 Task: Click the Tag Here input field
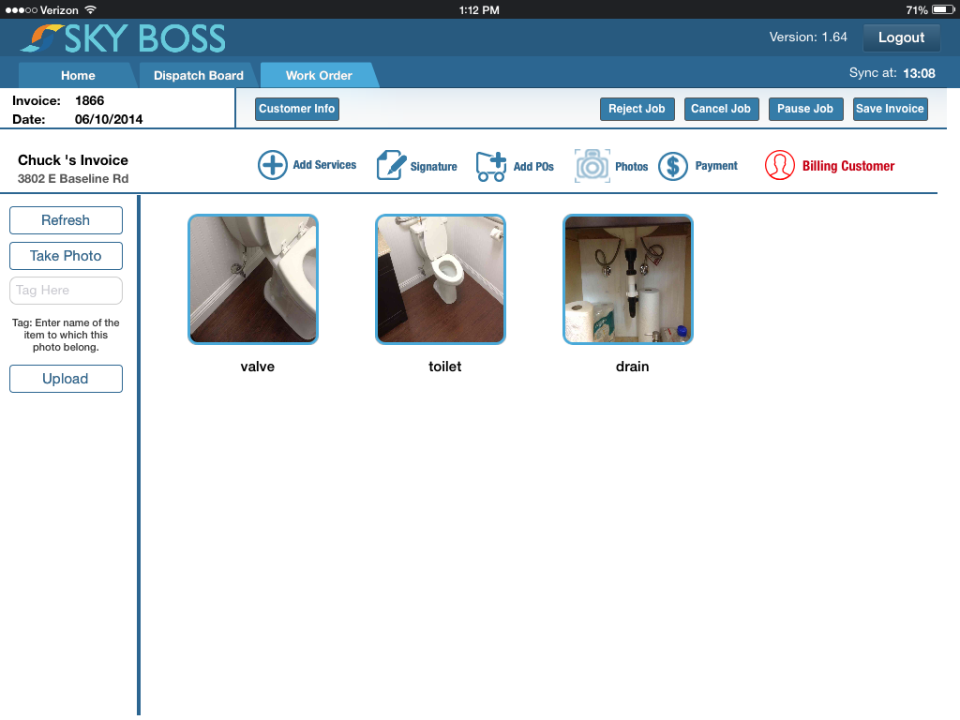click(65, 291)
